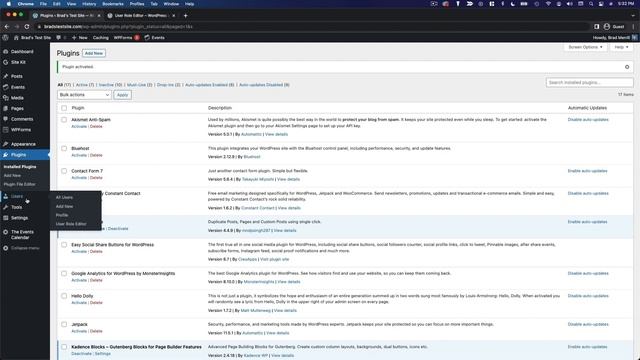Deactivate the Kadence Blocks plugin
The height and width of the screenshot is (360, 640).
[81, 354]
